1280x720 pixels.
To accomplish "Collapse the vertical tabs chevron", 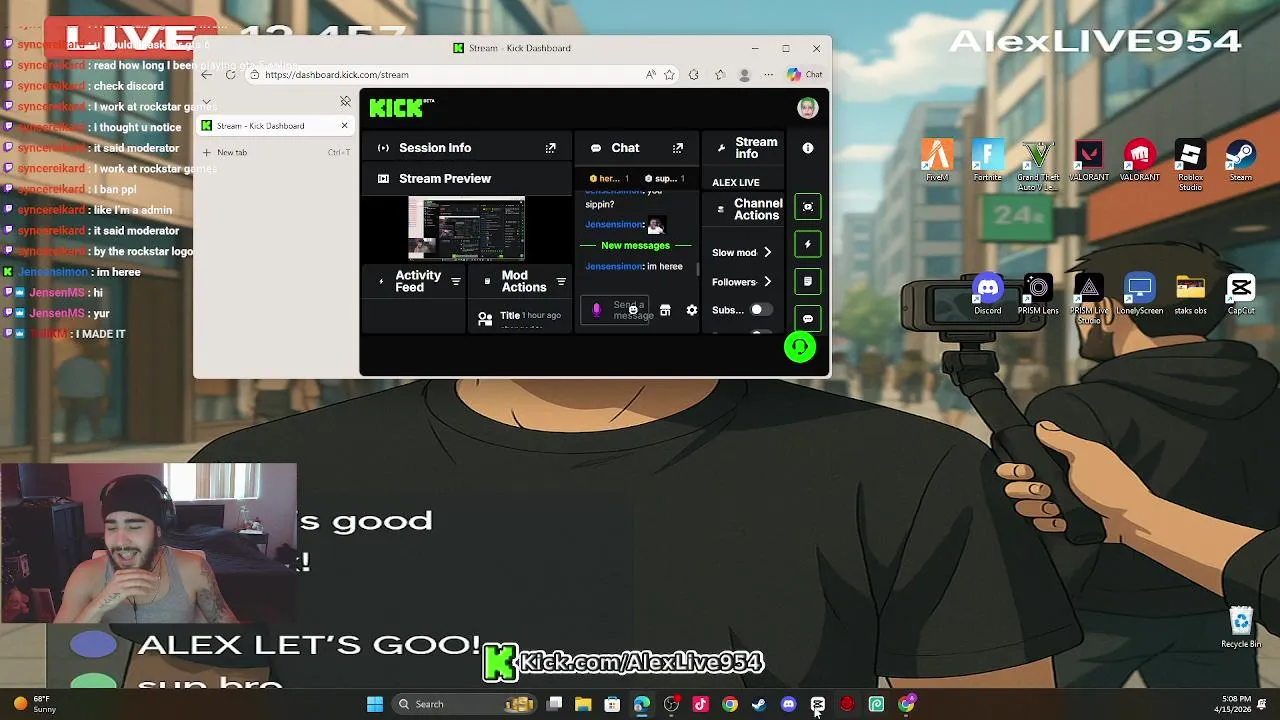I will point(206,102).
